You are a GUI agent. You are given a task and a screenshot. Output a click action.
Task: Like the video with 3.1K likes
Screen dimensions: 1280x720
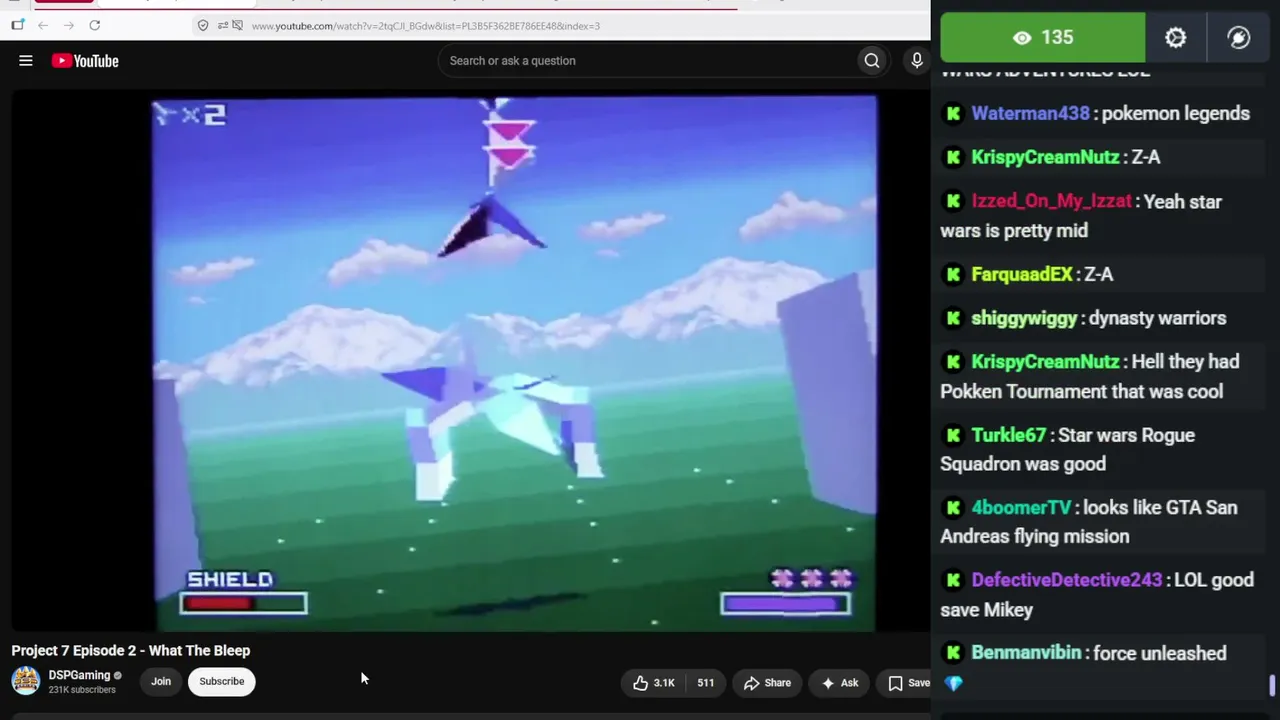point(654,683)
